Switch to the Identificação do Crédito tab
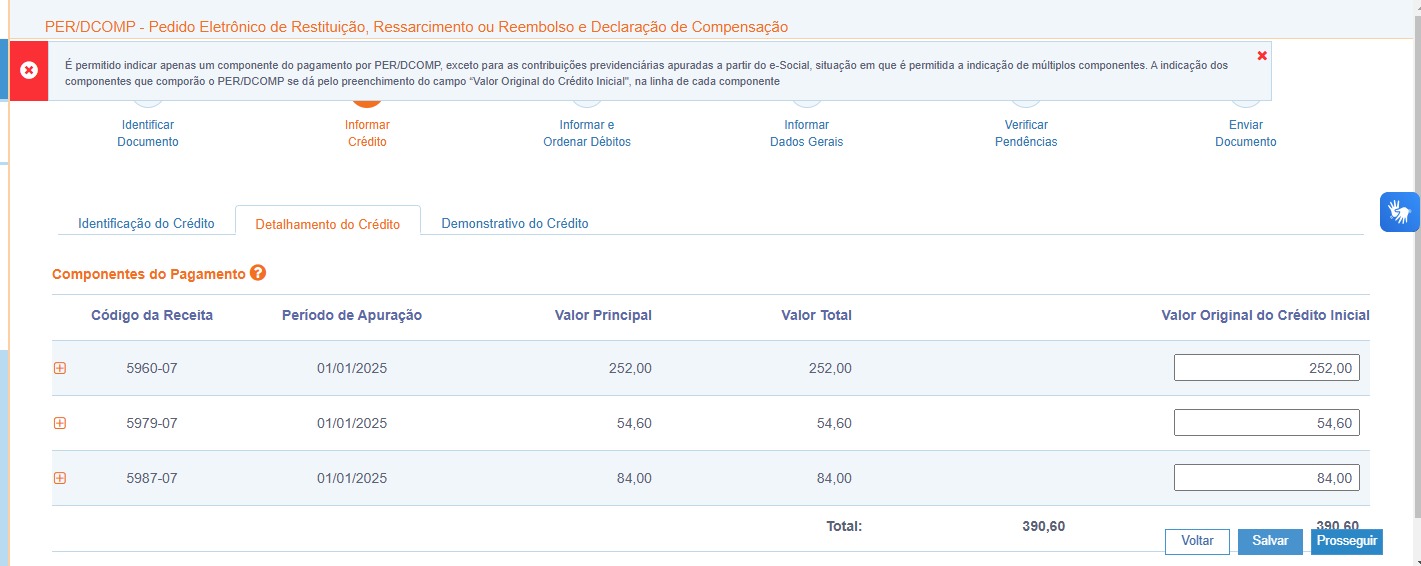 click(146, 223)
